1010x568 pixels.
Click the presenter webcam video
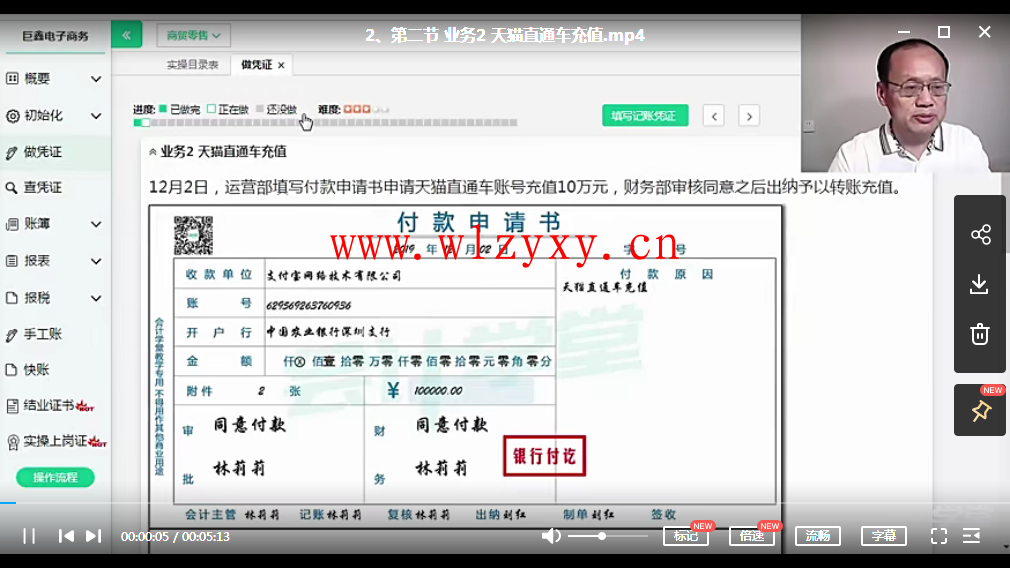(x=905, y=93)
